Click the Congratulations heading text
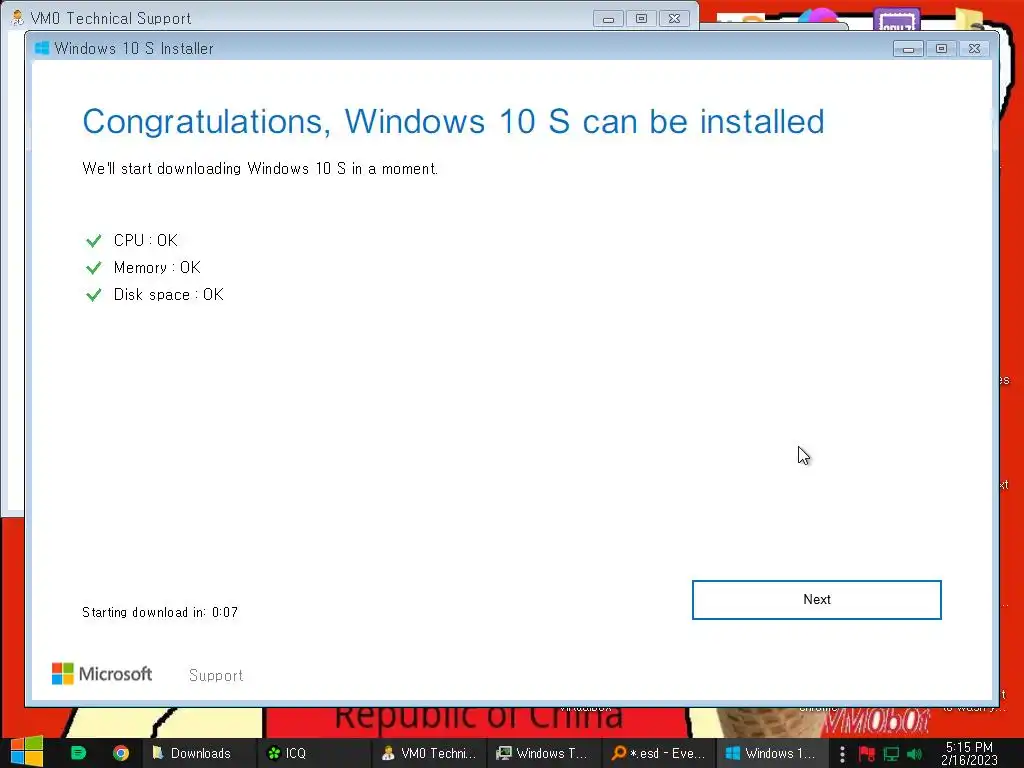The width and height of the screenshot is (1024, 768). 454,121
